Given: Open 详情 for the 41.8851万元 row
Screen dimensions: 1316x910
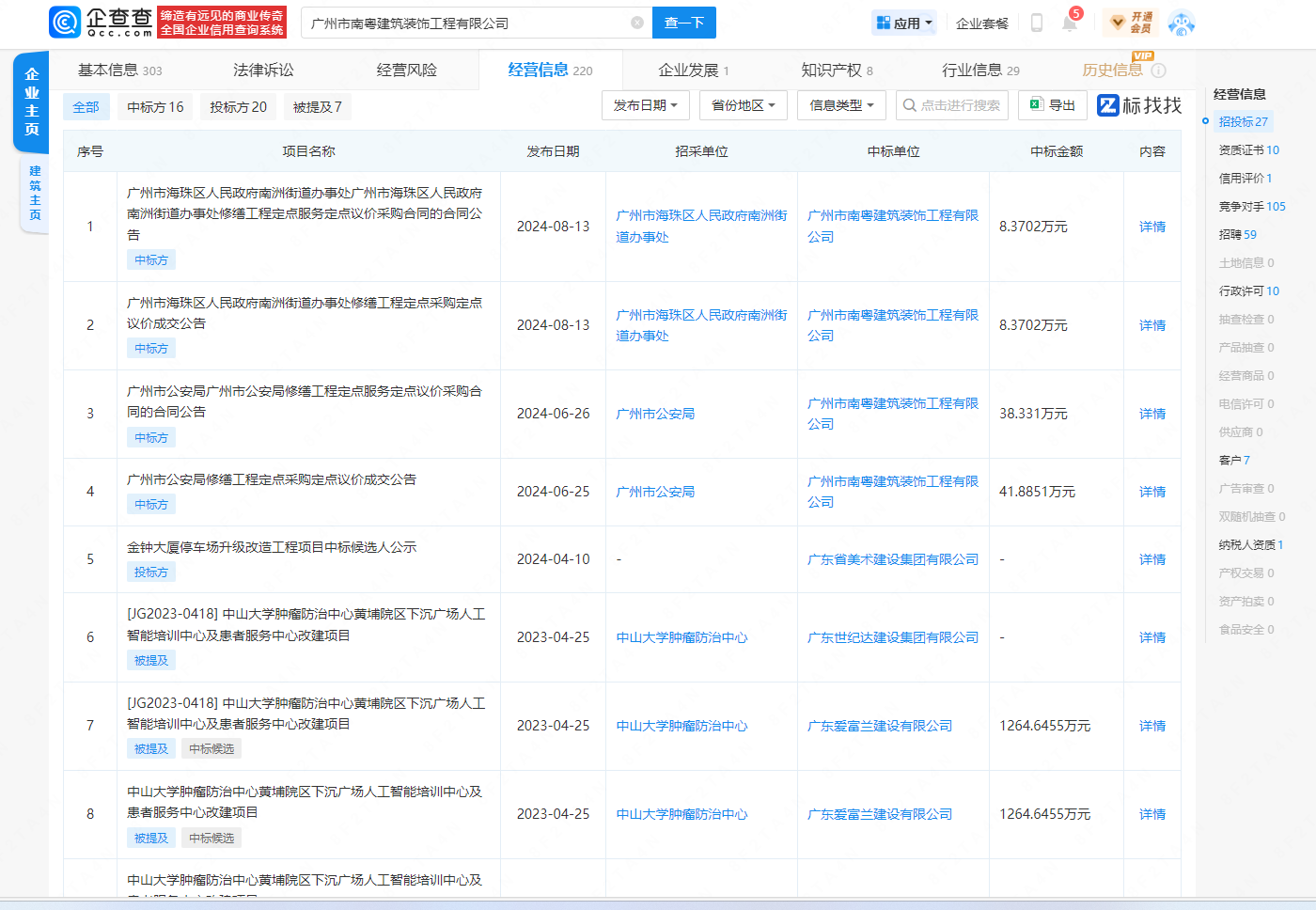Looking at the screenshot, I should (x=1152, y=492).
